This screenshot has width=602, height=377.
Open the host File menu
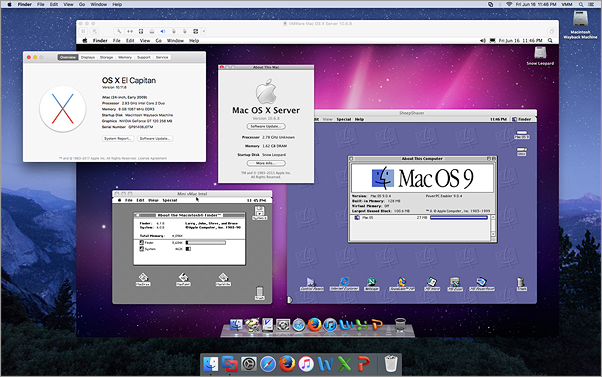(x=40, y=4)
